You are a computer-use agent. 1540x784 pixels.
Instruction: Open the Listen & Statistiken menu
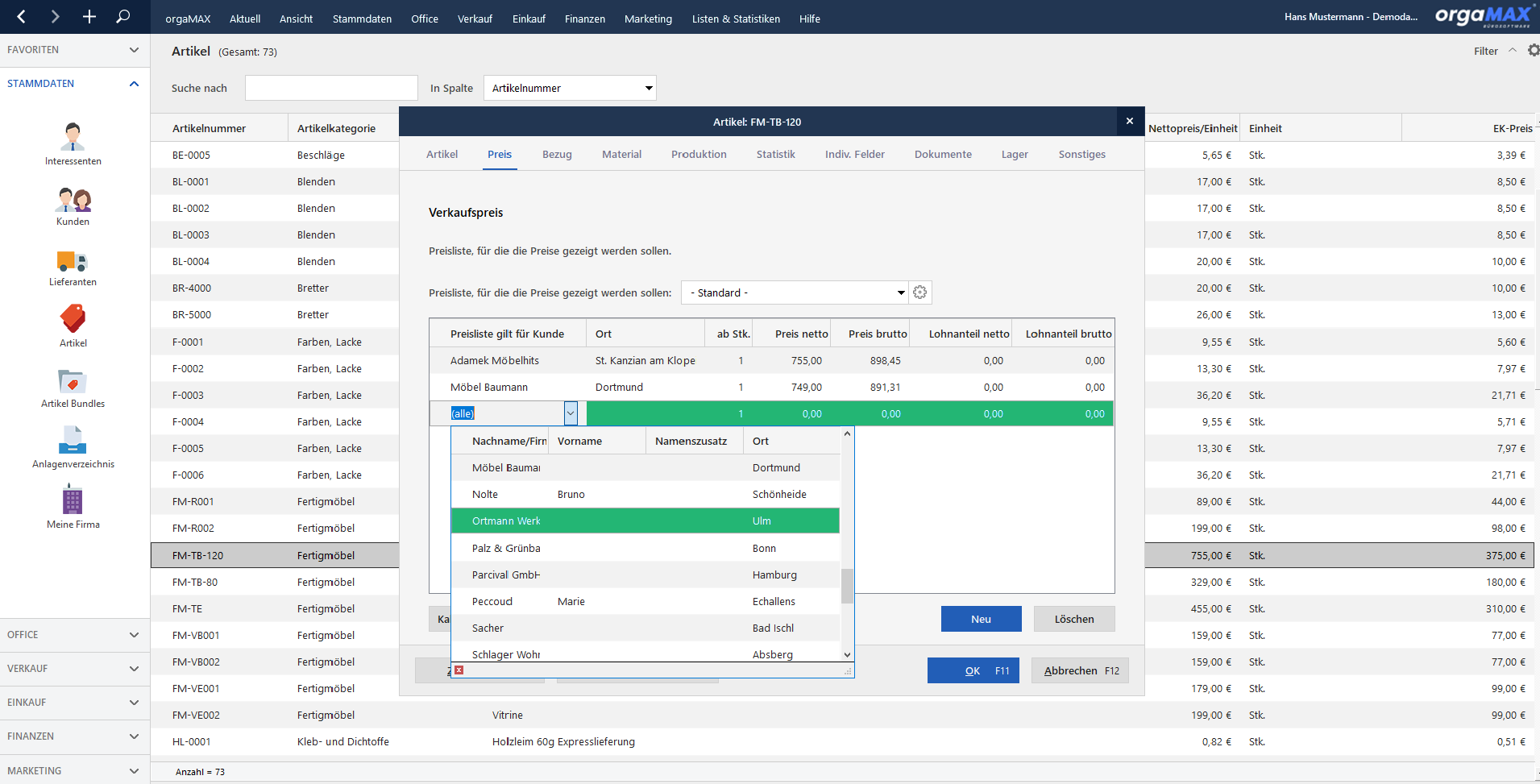tap(736, 19)
